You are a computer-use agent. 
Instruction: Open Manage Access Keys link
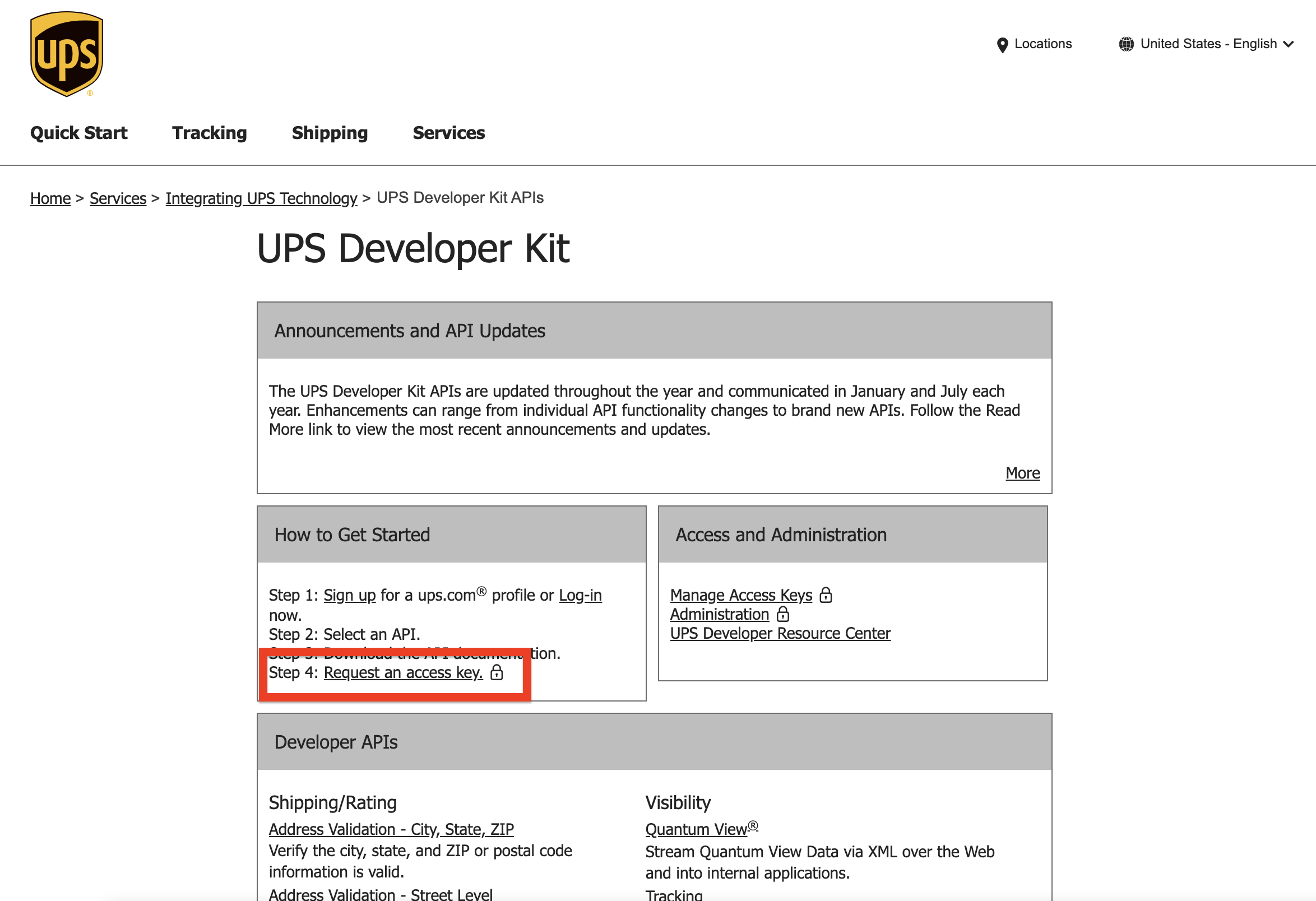coord(742,595)
